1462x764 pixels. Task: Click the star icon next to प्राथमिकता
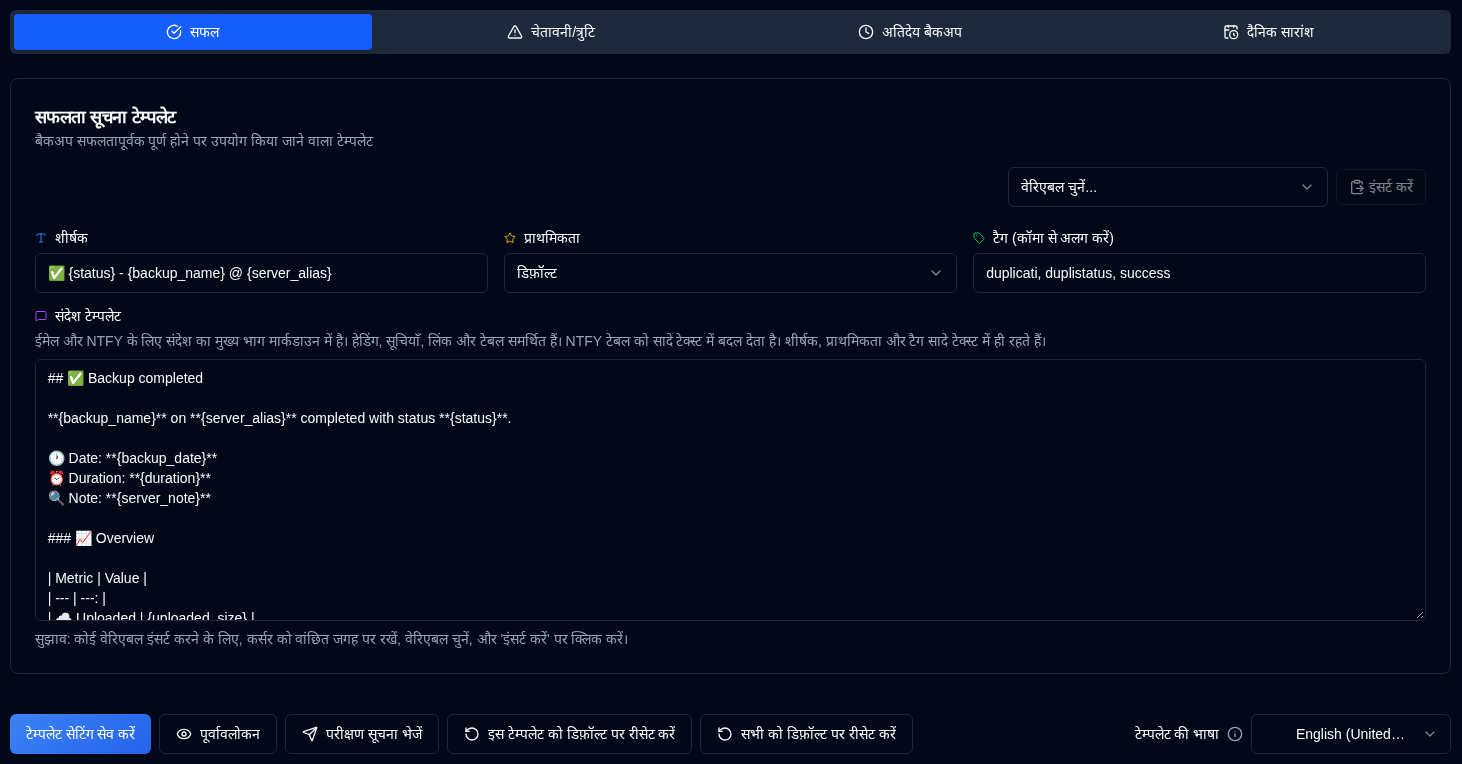510,238
